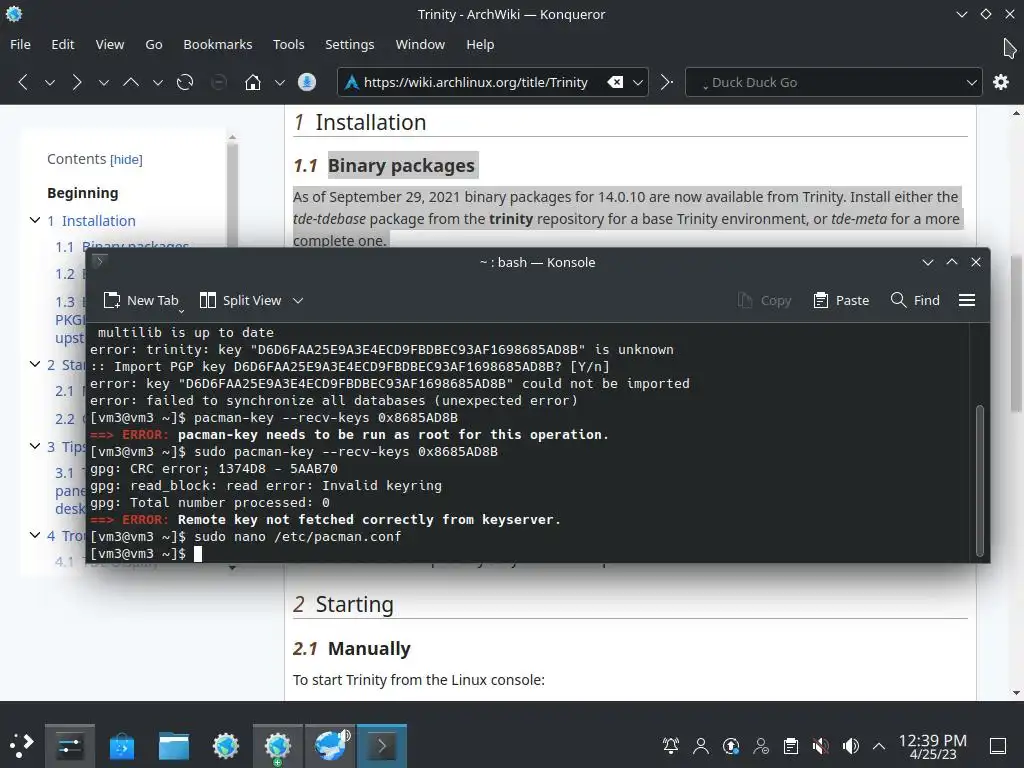
Task: Expand URL bar history dropdown
Action: pos(638,83)
